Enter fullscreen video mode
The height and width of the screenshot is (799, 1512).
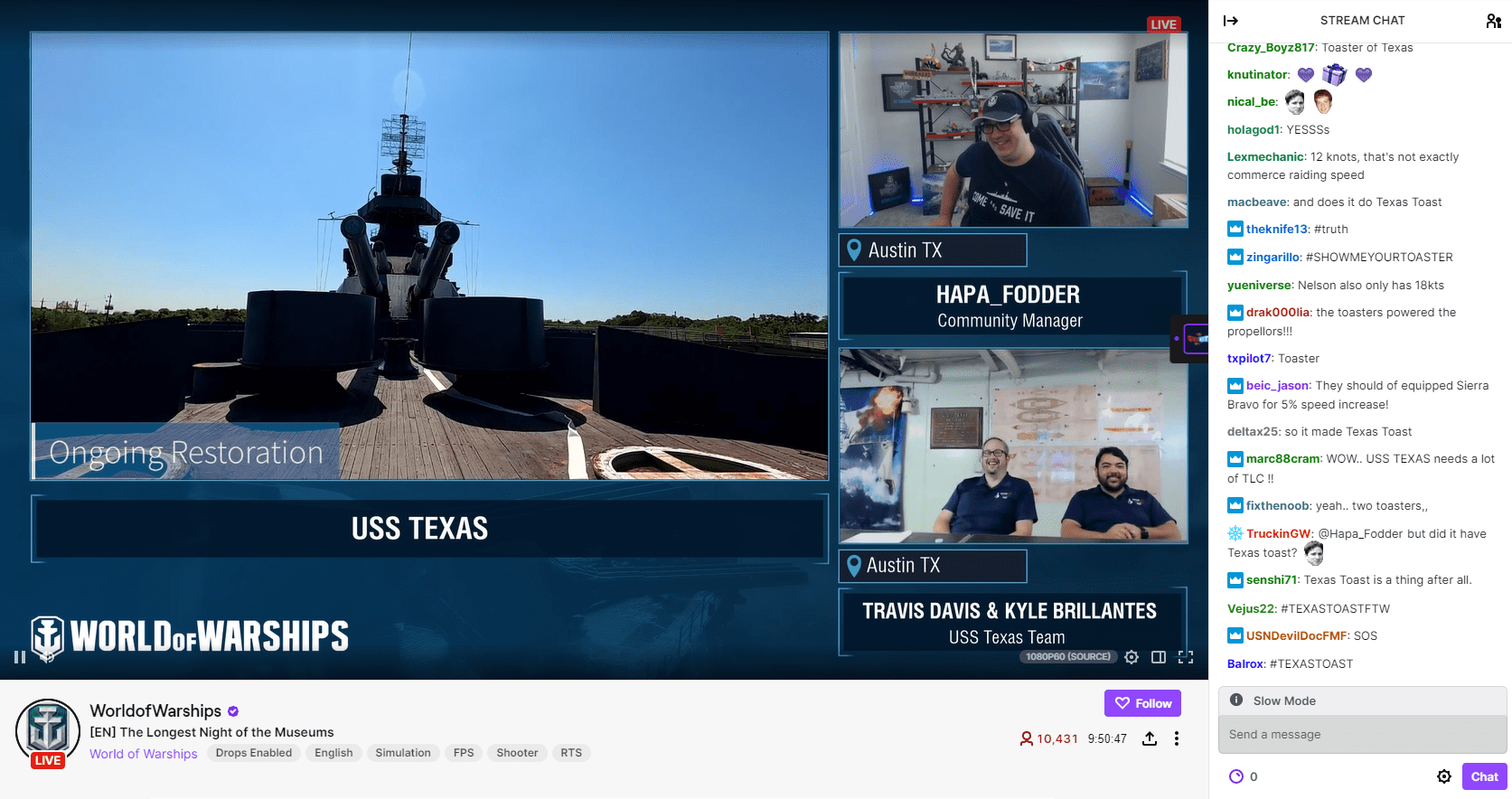[1186, 657]
